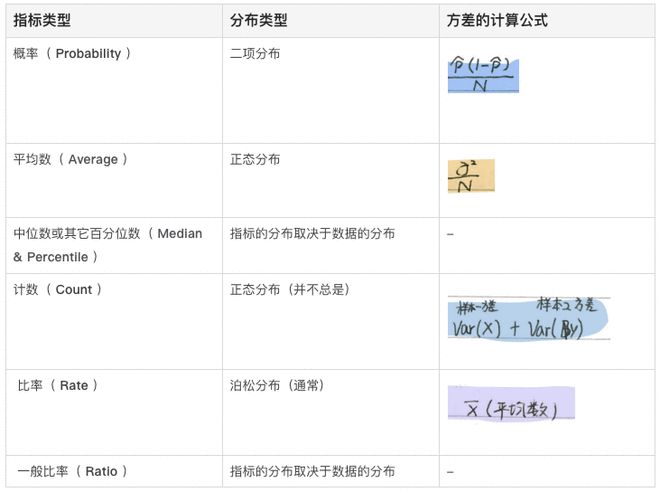Click the 二项分布 cell
Screen dimensions: 660x492
pos(255,54)
